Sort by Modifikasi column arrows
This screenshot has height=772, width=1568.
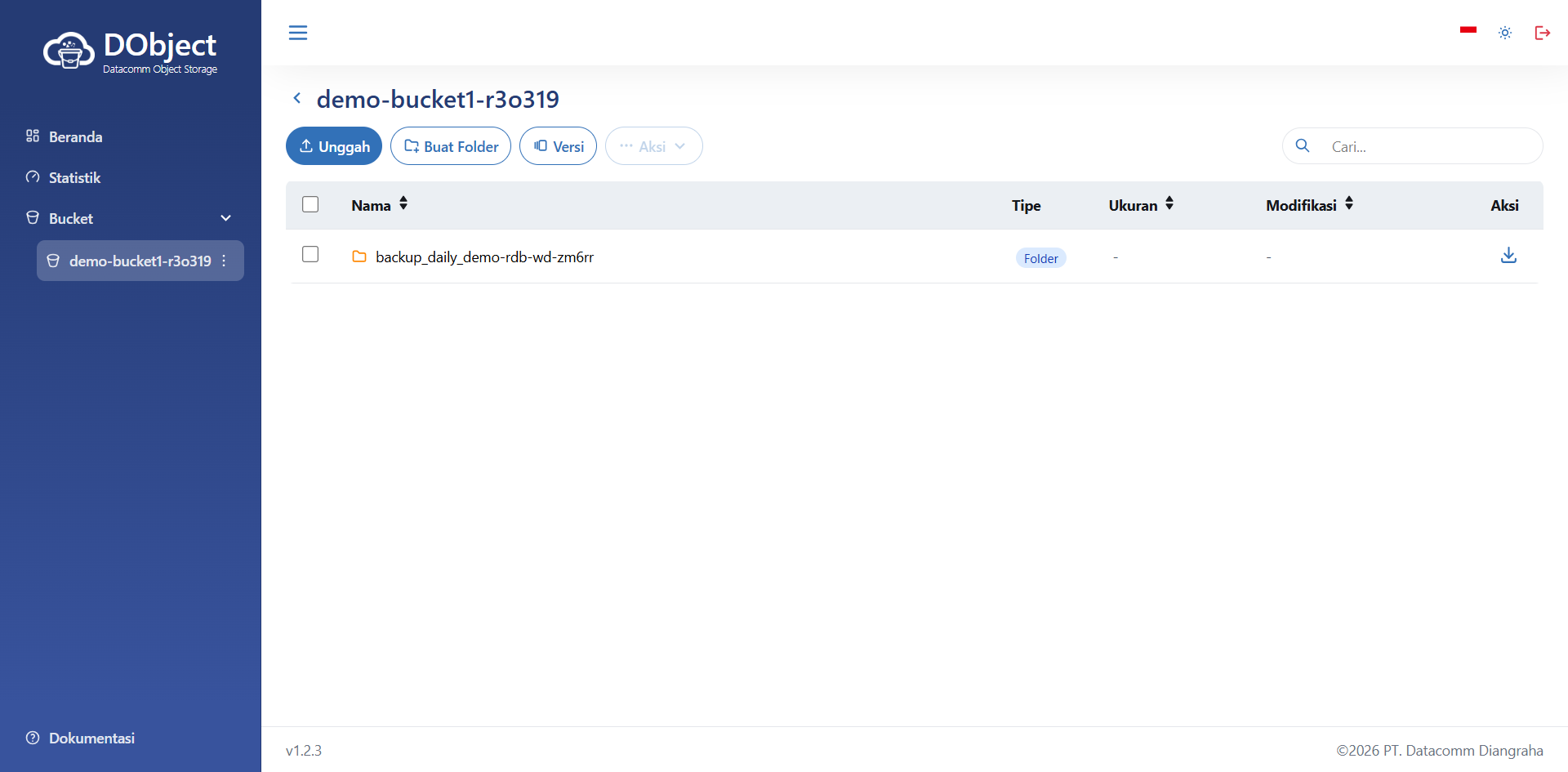click(x=1348, y=204)
